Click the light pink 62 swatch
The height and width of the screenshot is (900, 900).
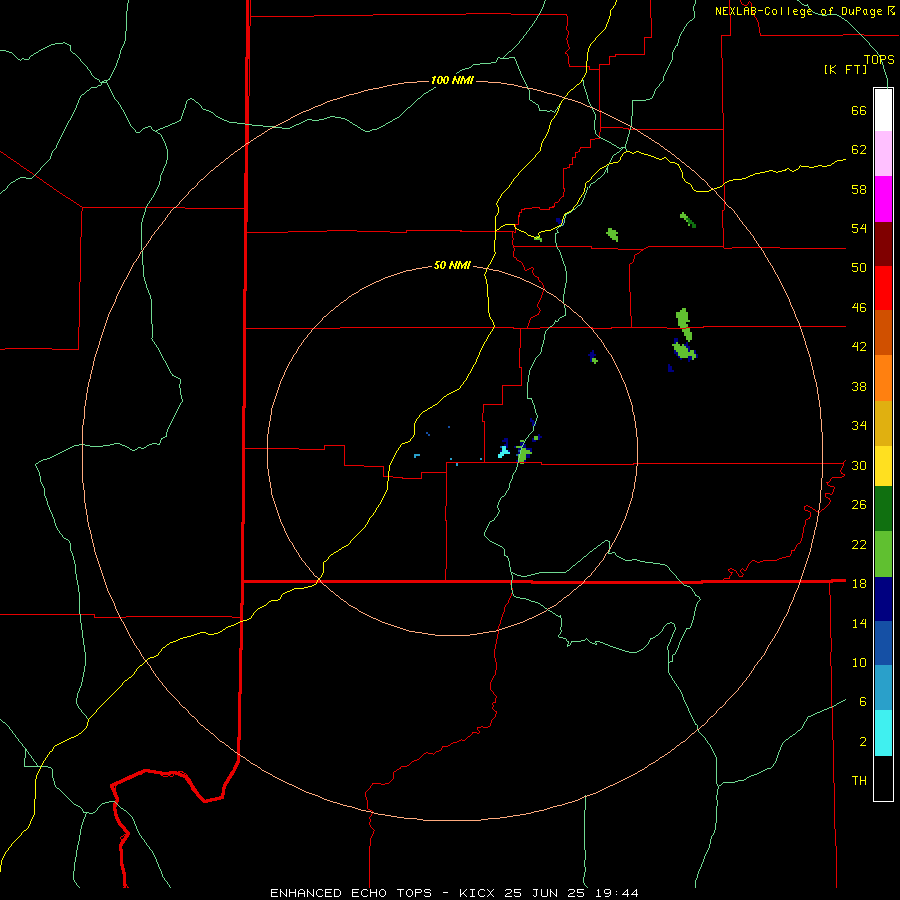[883, 154]
